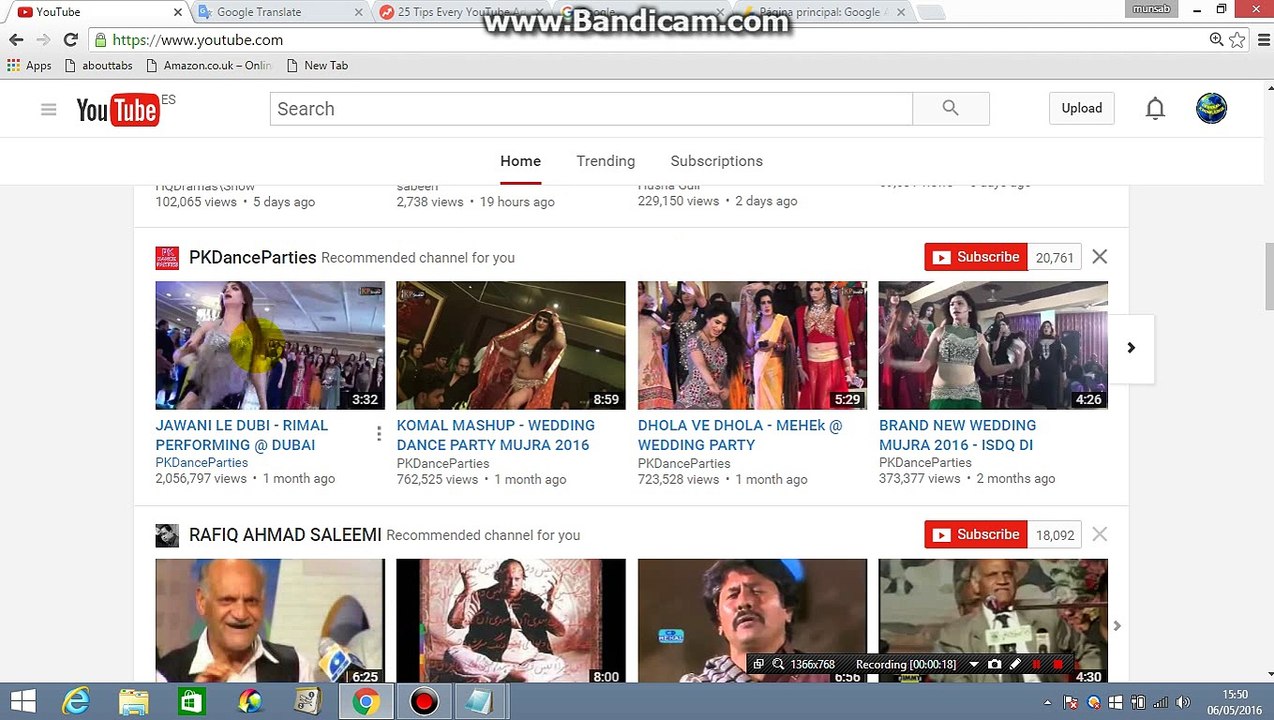Open DHOLA VE DHOLA video thumbnail

[752, 345]
